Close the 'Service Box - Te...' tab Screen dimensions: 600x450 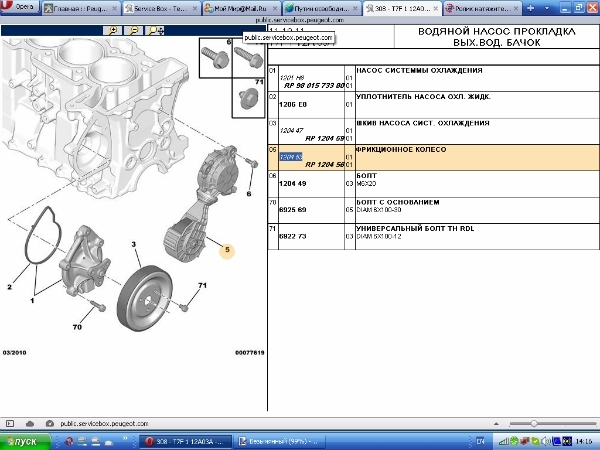point(195,8)
